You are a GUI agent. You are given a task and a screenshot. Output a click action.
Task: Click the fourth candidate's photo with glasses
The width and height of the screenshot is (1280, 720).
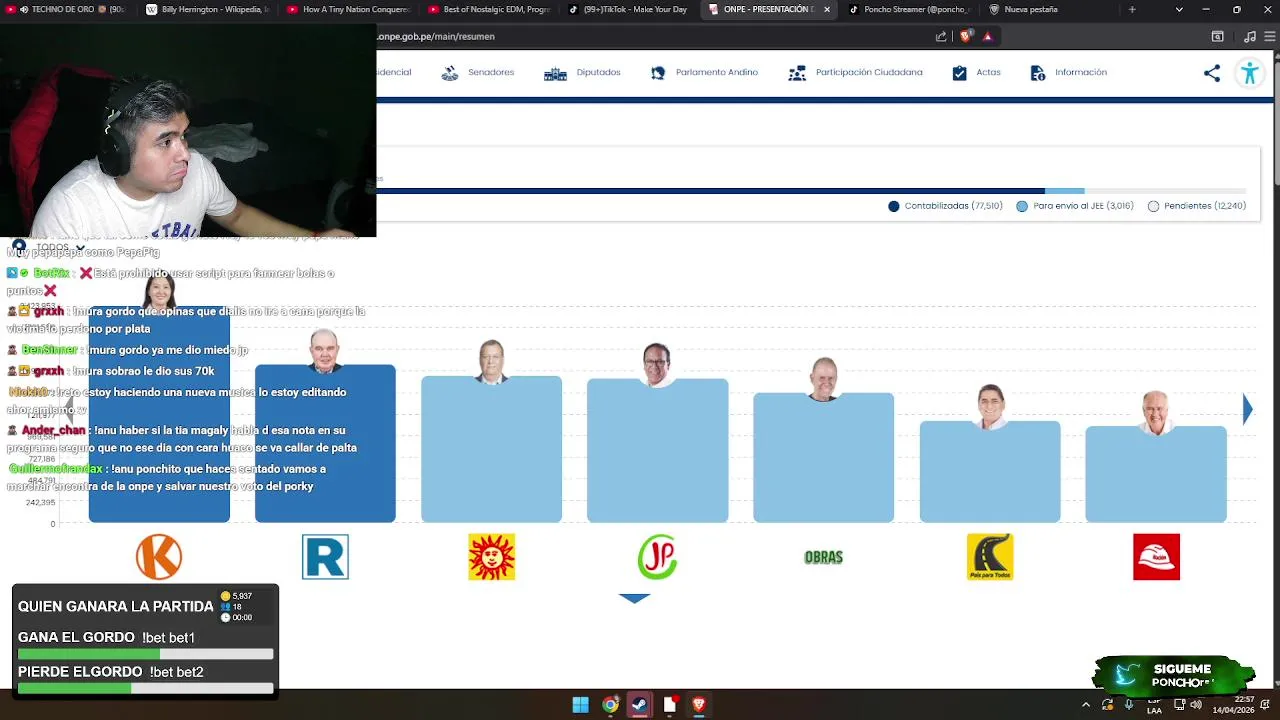[x=657, y=364]
